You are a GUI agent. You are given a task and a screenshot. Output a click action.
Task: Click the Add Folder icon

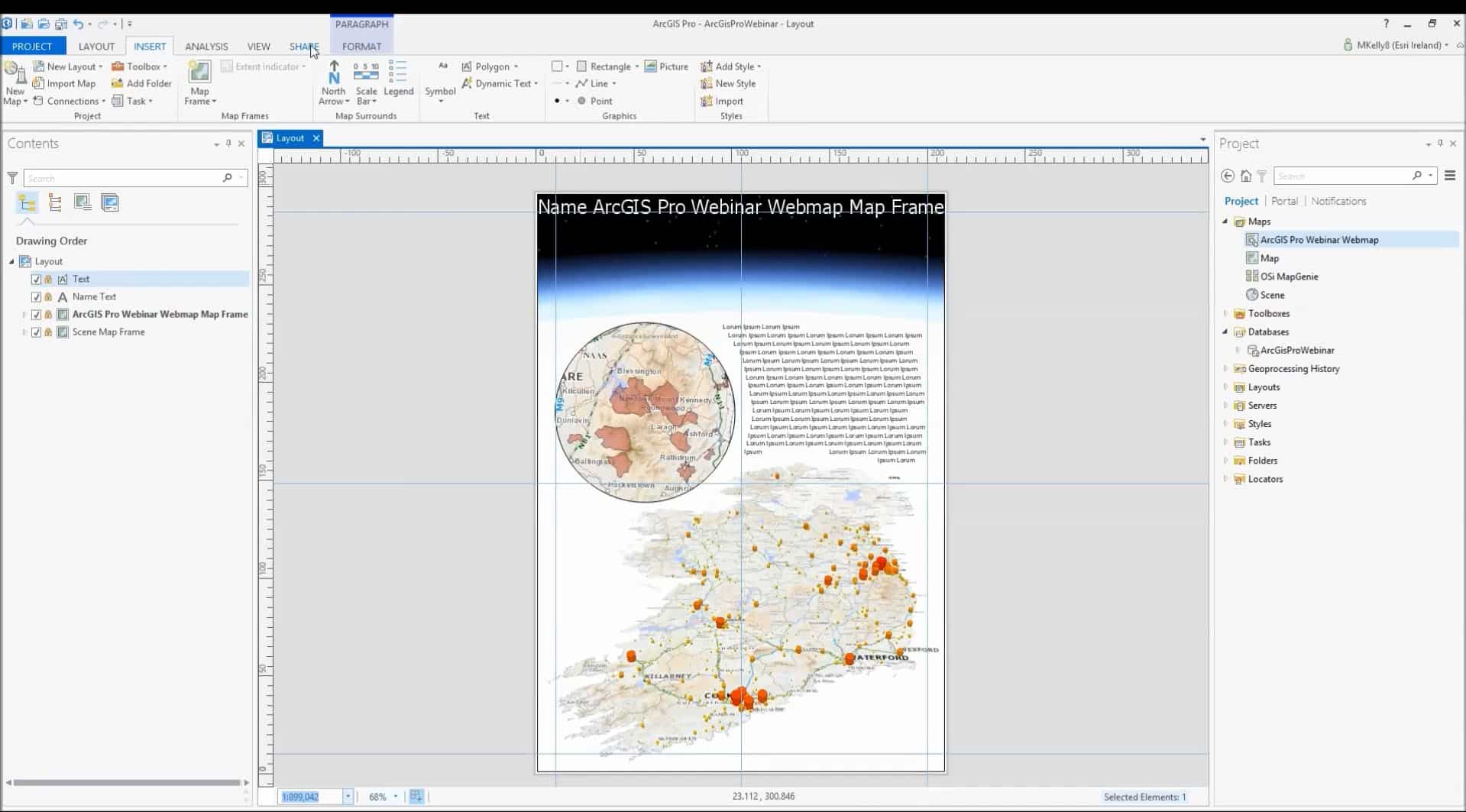[x=118, y=83]
